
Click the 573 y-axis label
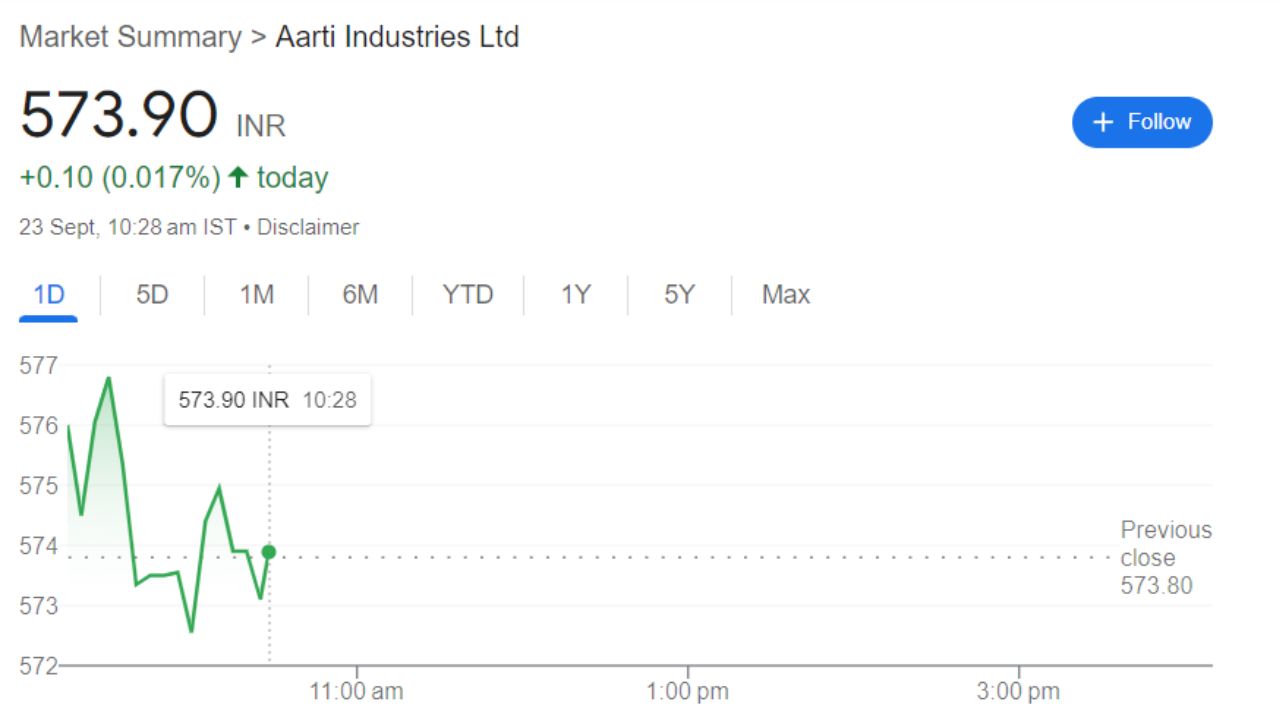[39, 605]
